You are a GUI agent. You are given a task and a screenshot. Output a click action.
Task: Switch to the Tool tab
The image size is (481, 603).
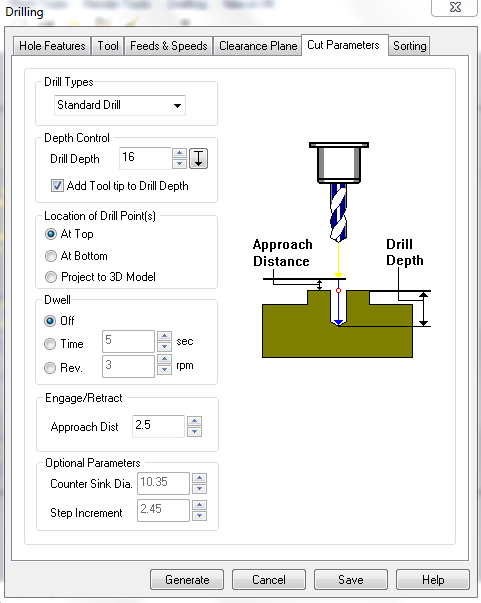[108, 46]
